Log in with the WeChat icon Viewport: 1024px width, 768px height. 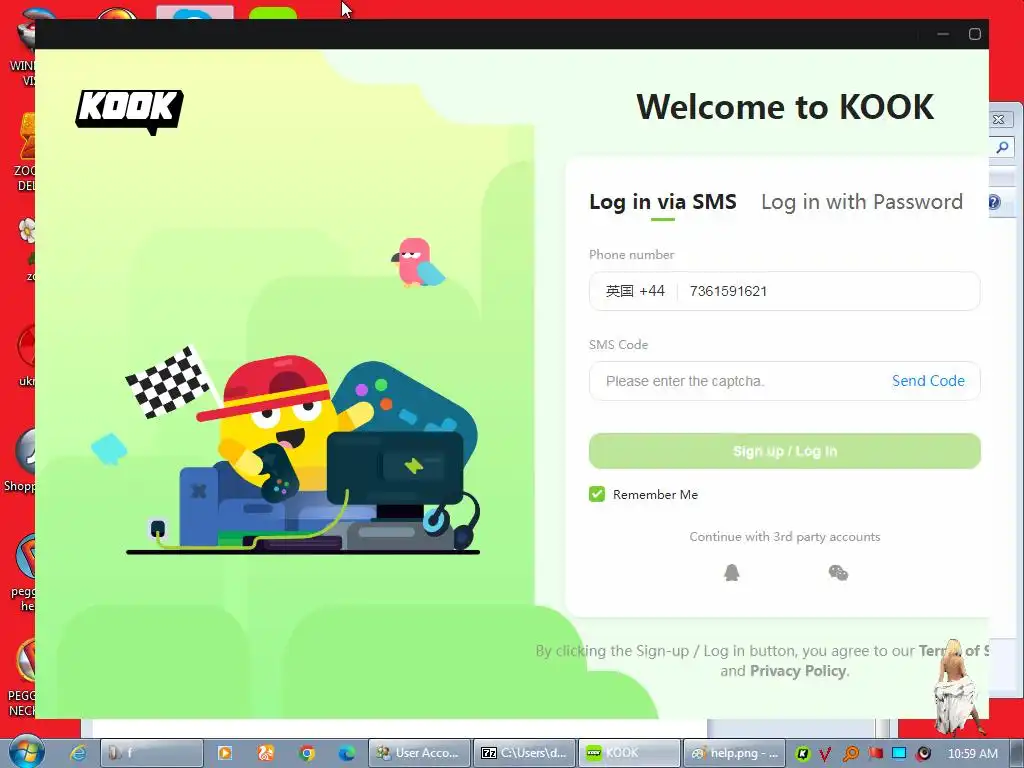[x=838, y=573]
